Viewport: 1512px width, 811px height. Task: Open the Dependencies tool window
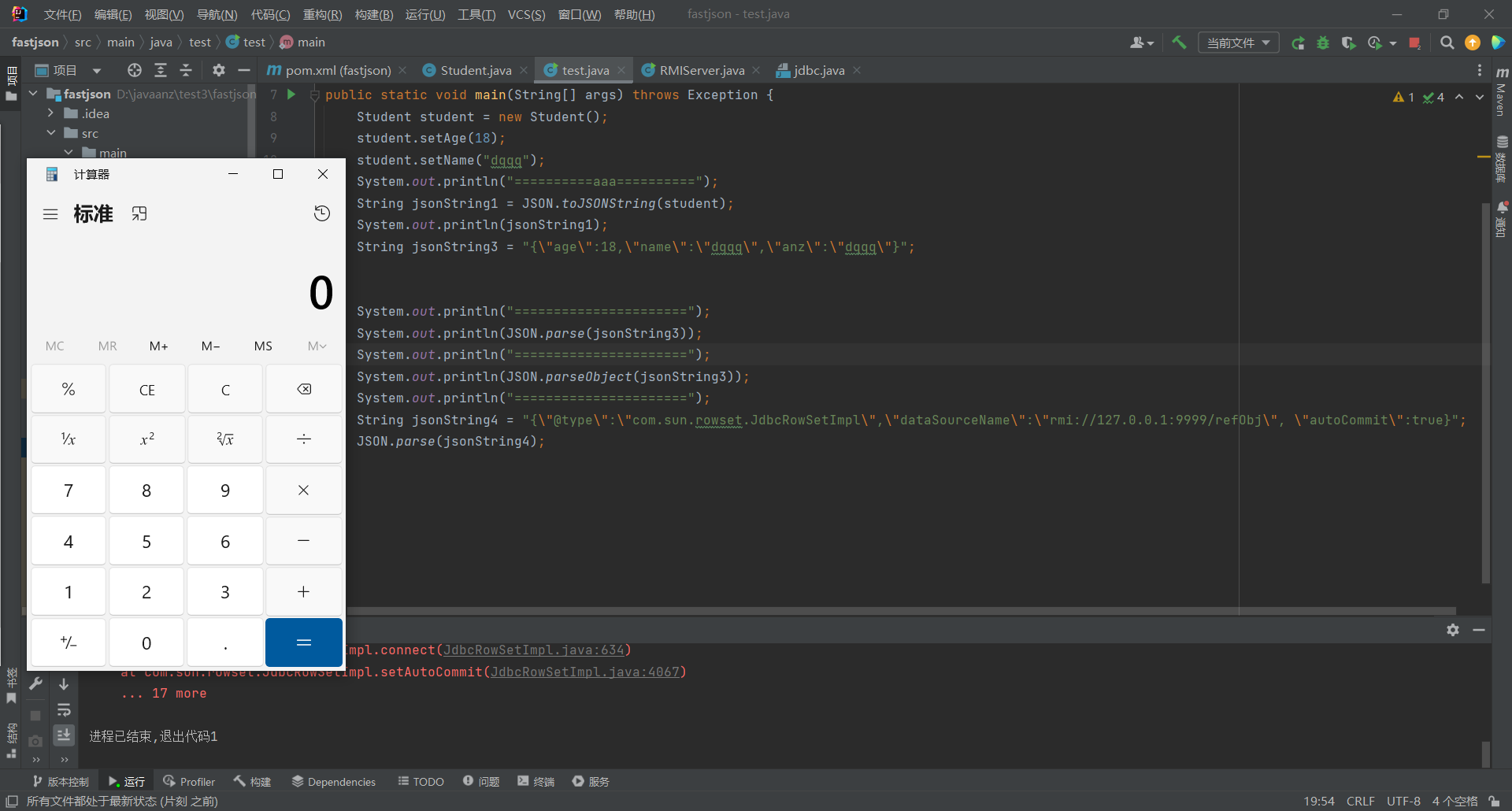[334, 781]
